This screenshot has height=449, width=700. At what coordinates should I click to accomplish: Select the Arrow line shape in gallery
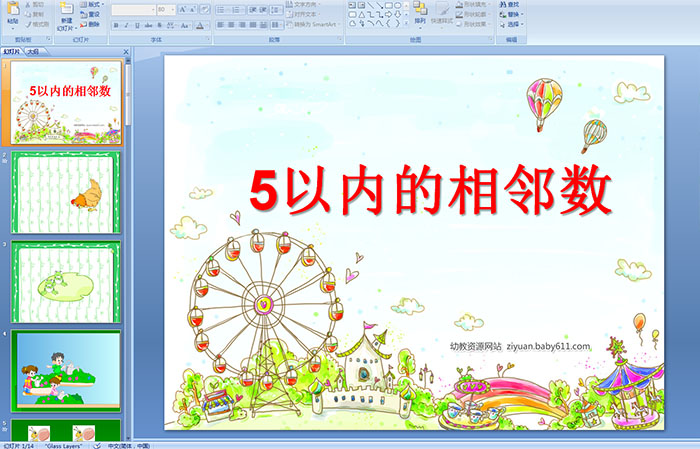click(x=379, y=5)
